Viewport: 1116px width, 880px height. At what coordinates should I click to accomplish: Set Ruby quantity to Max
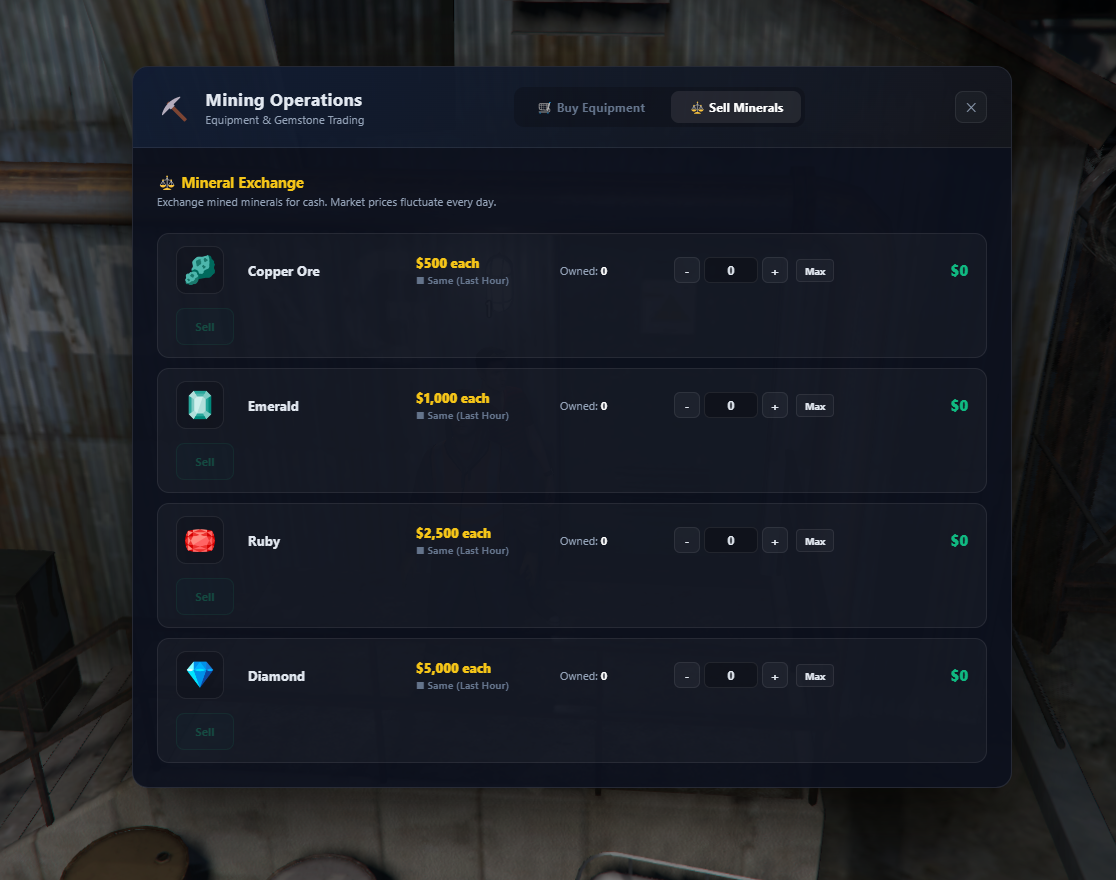[815, 542]
